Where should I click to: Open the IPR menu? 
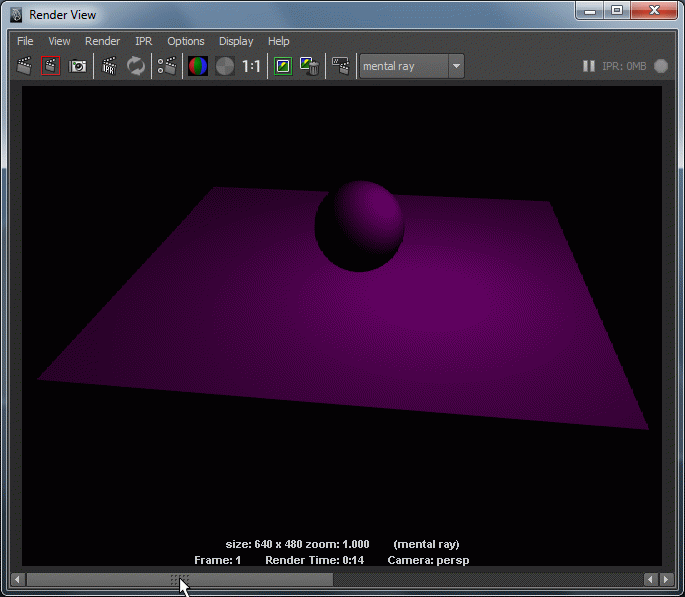click(143, 41)
